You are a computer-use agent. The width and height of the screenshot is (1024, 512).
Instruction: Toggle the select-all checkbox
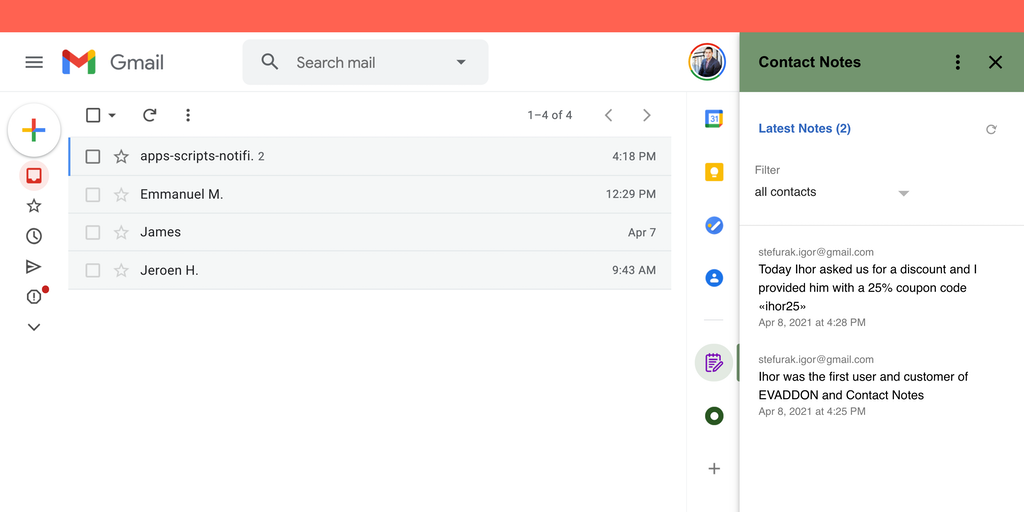[x=93, y=116]
